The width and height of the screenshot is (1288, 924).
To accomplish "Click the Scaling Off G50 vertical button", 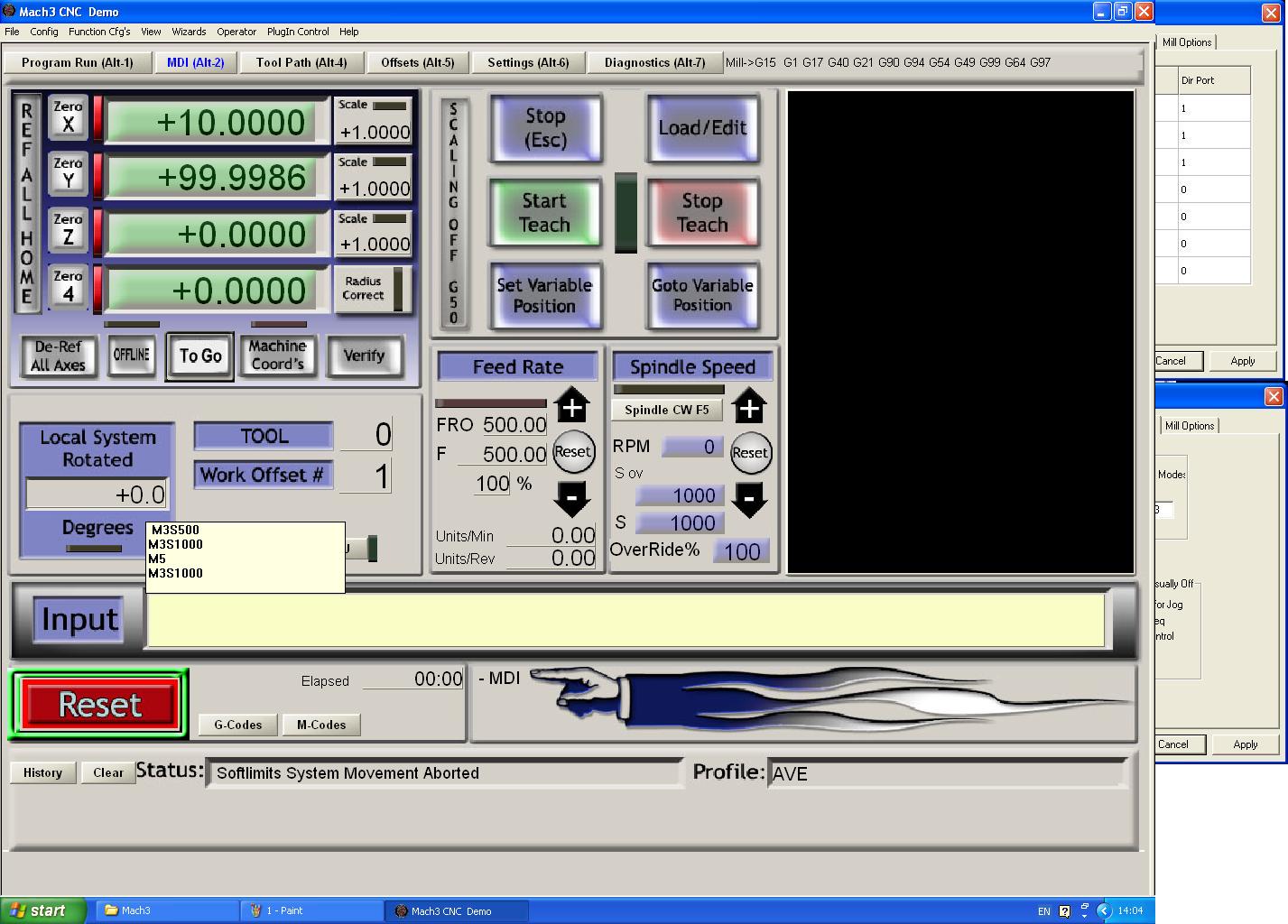I will click(453, 212).
